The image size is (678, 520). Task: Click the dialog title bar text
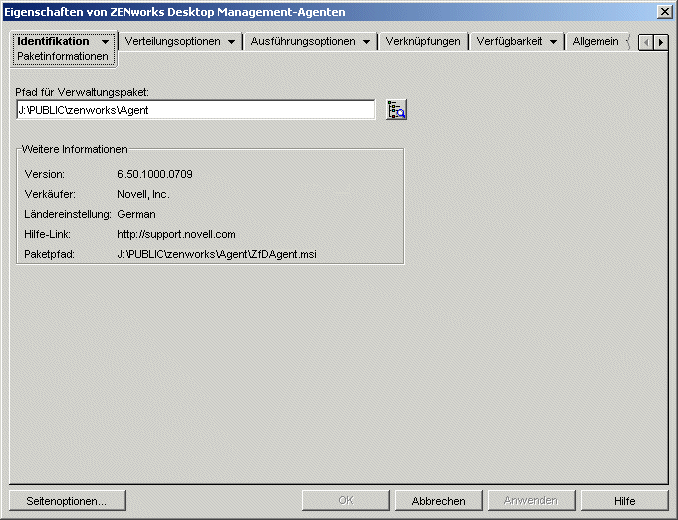coord(175,12)
